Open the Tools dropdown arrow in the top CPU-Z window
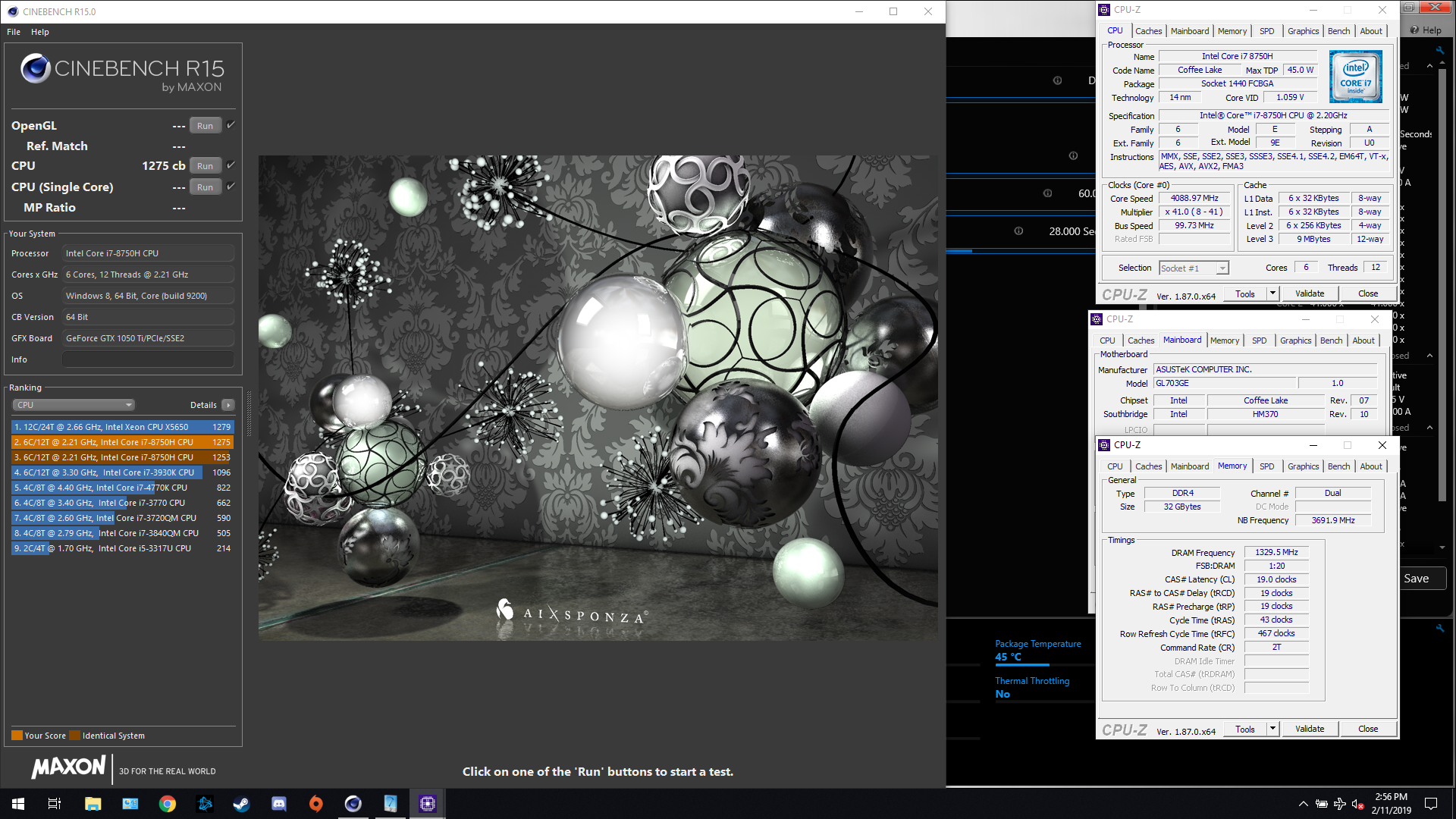 coord(1272,293)
